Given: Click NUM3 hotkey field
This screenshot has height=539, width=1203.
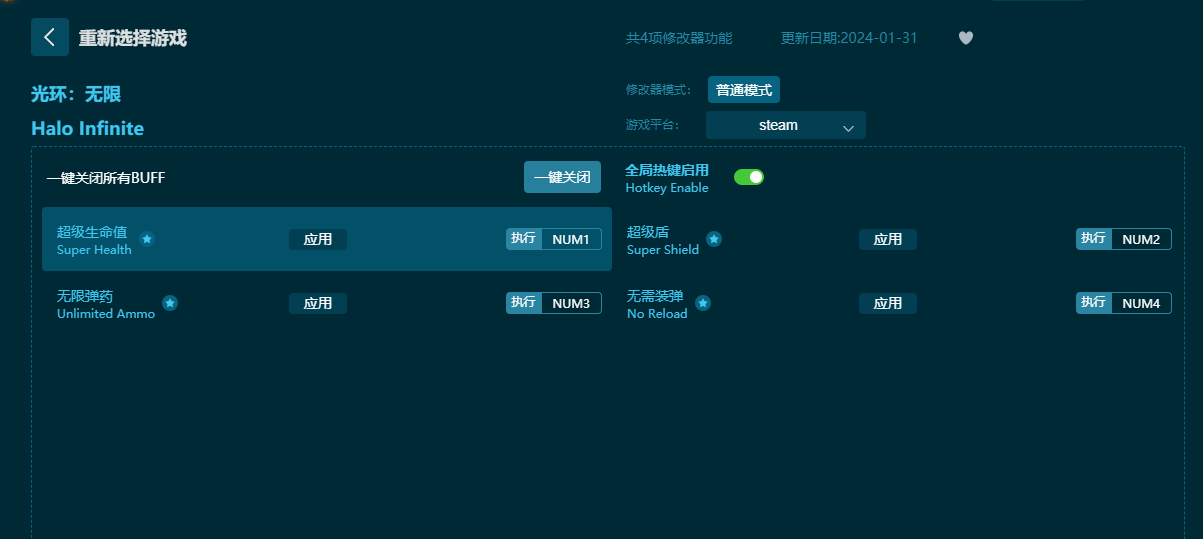Looking at the screenshot, I should (571, 303).
